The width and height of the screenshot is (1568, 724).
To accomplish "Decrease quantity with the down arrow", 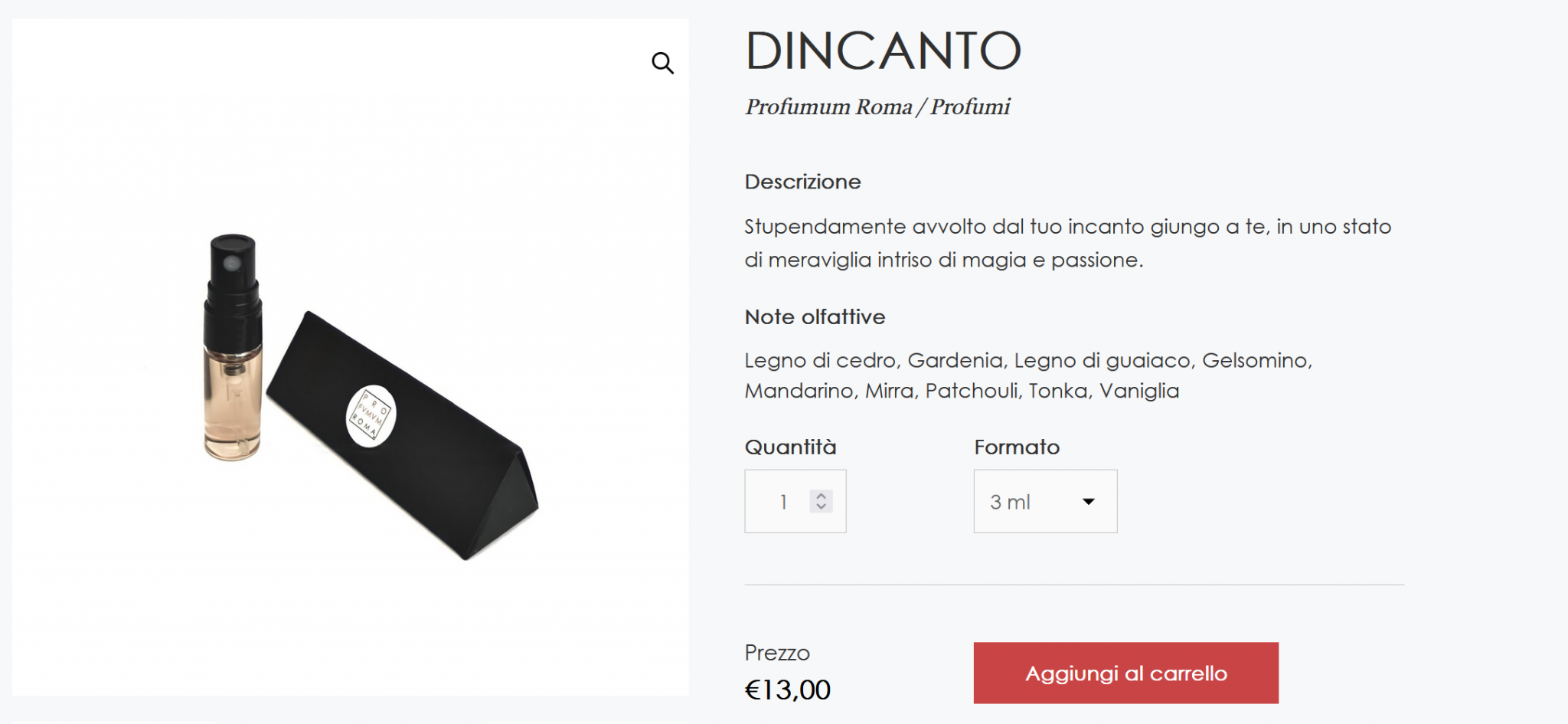I will 821,506.
